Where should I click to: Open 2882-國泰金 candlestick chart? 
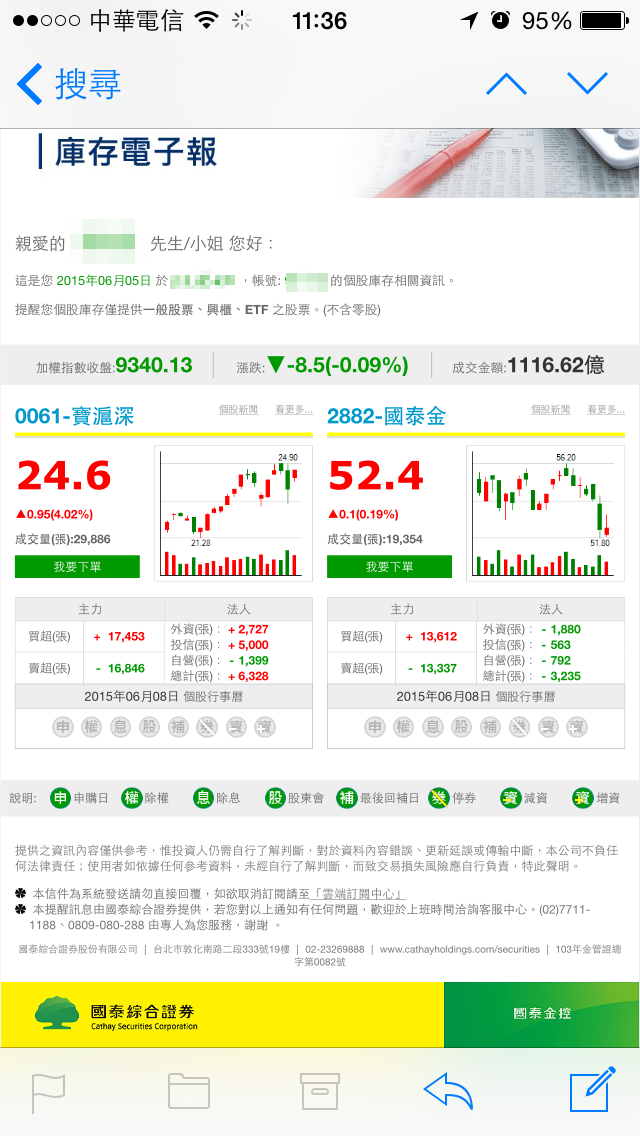point(545,513)
